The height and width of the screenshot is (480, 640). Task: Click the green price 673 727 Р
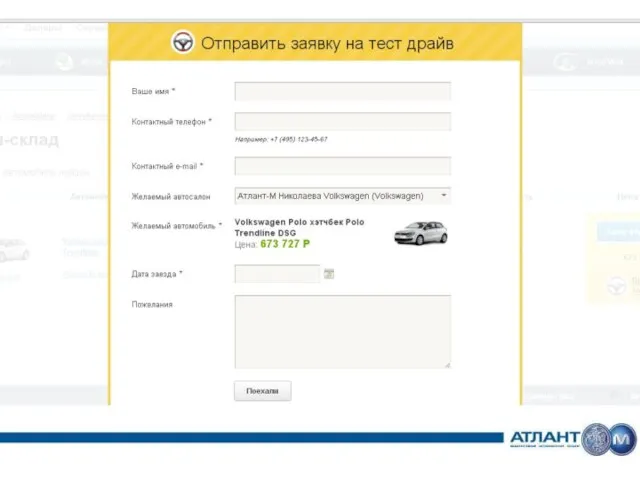(285, 243)
